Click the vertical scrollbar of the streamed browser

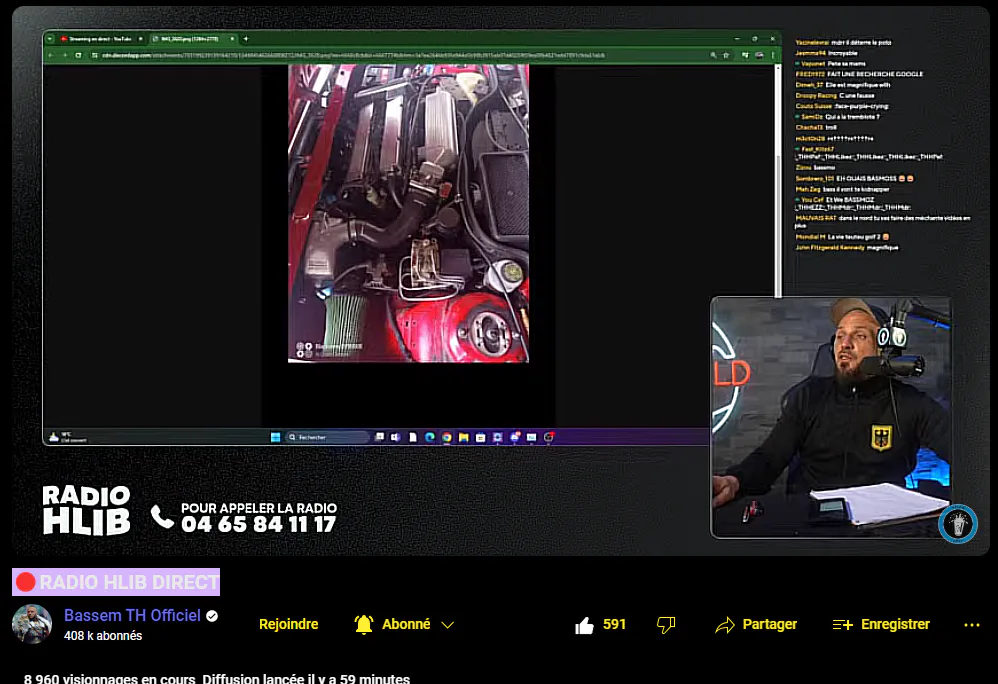[x=778, y=181]
